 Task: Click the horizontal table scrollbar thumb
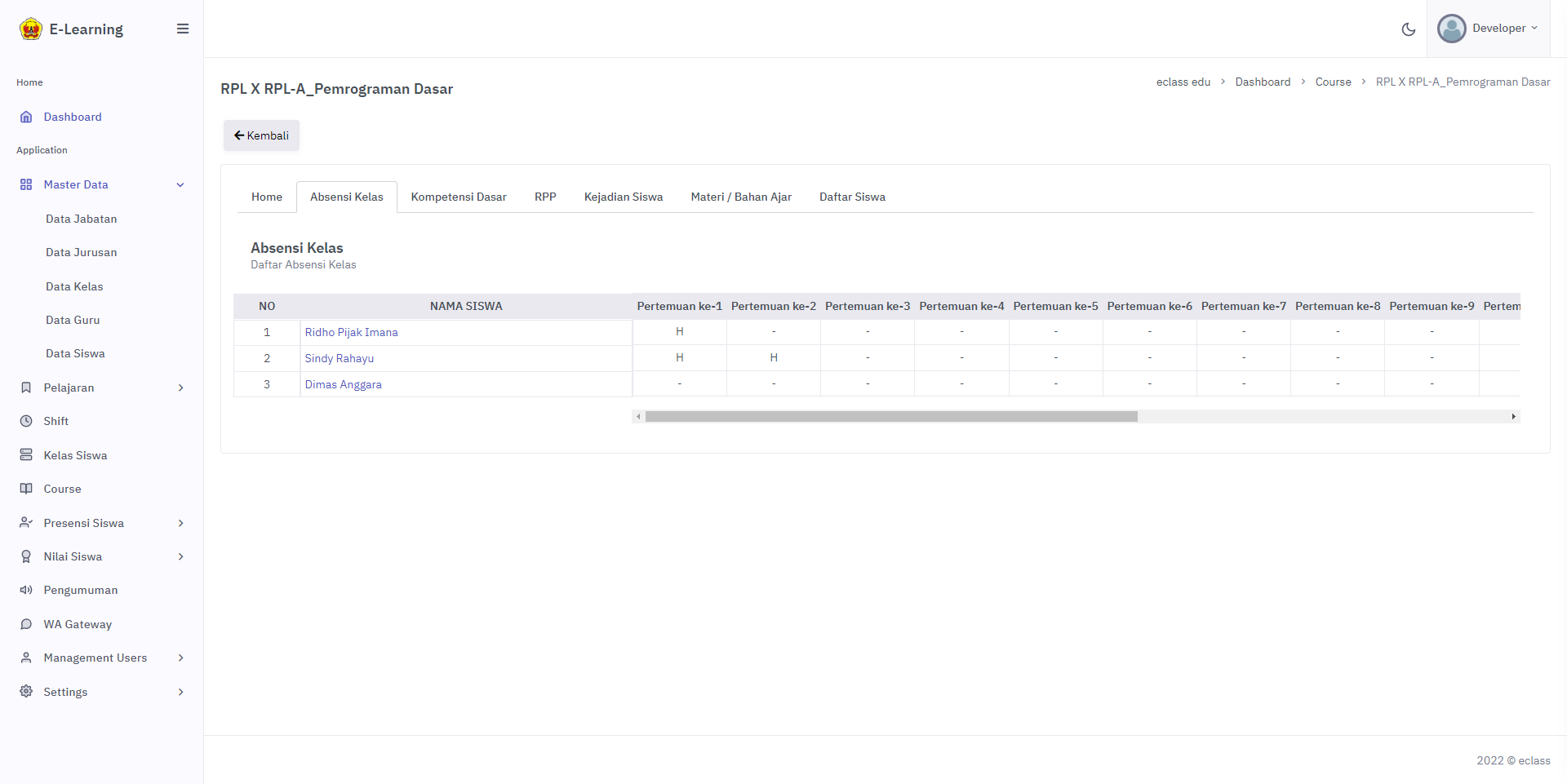coord(891,417)
